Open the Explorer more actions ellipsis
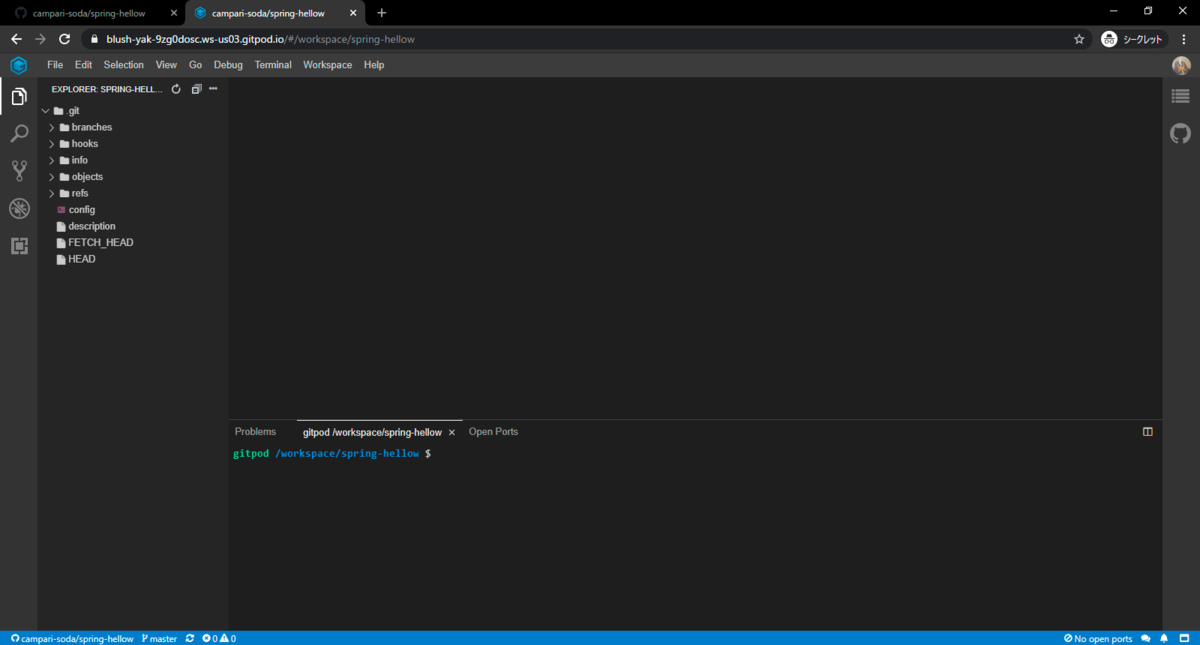 tap(213, 89)
